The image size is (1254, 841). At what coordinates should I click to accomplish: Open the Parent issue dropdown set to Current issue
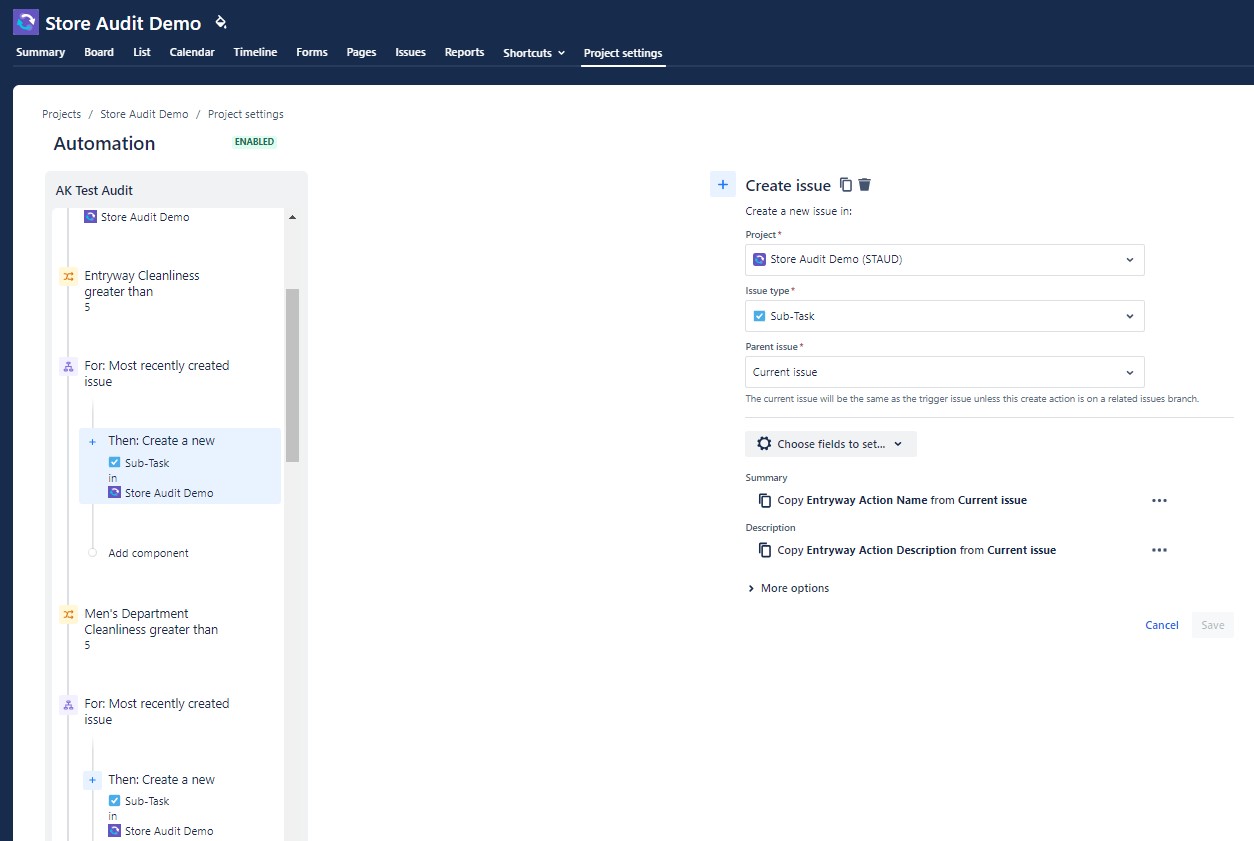pyautogui.click(x=944, y=371)
